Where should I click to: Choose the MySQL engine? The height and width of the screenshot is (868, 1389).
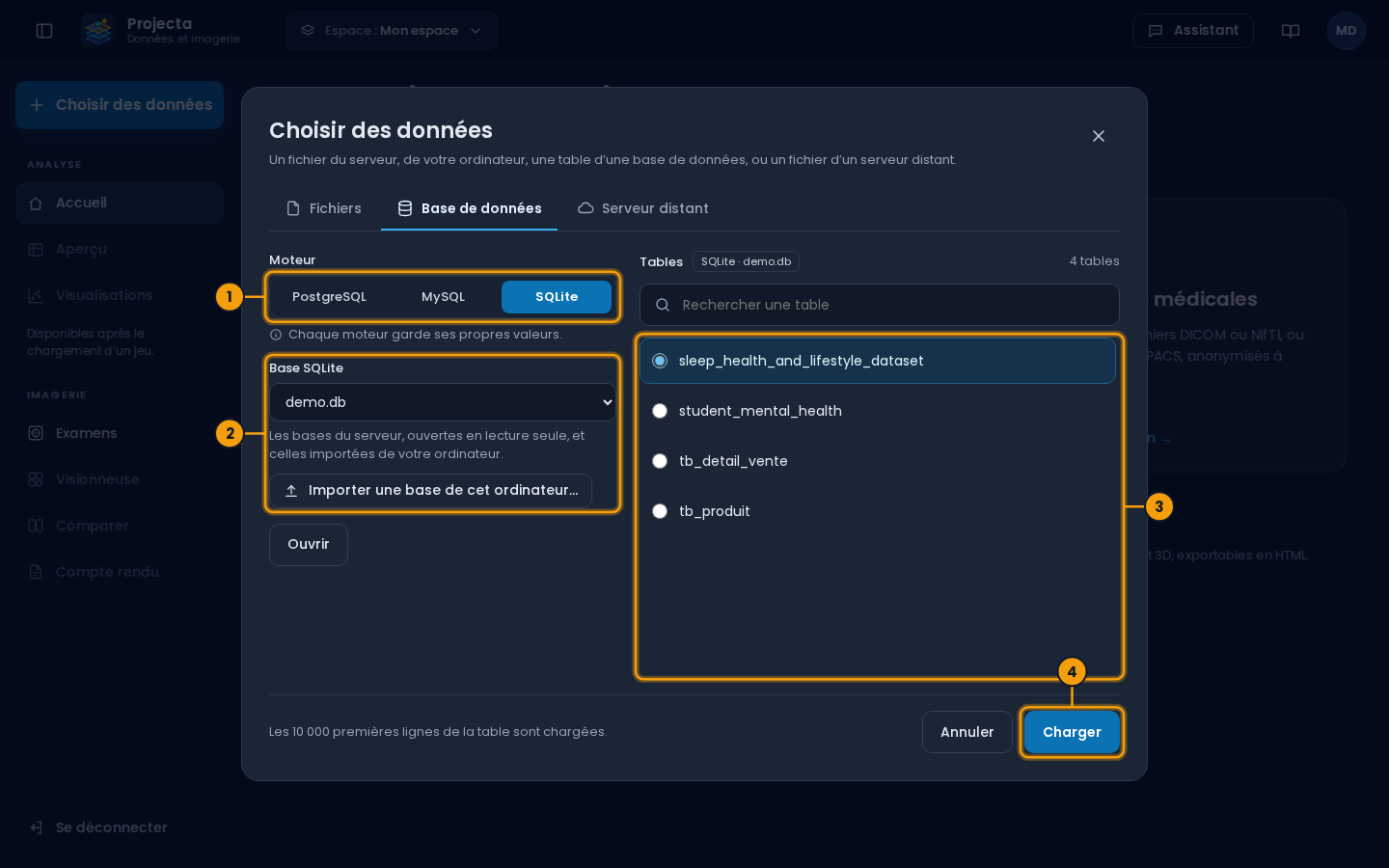(x=443, y=297)
